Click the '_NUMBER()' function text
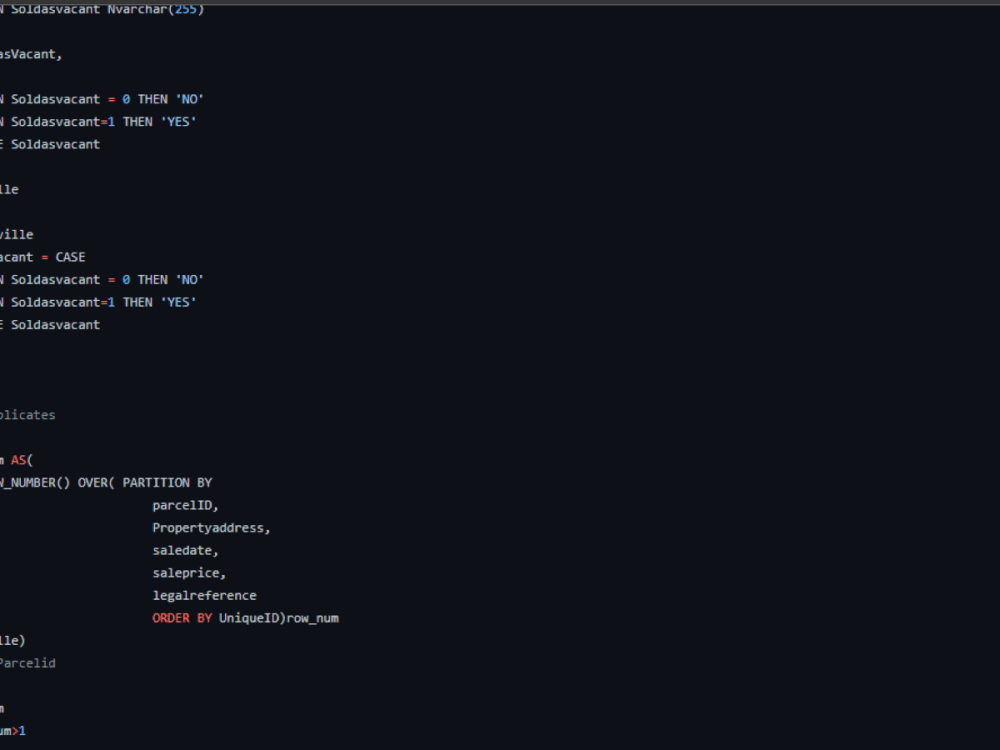 (x=35, y=483)
